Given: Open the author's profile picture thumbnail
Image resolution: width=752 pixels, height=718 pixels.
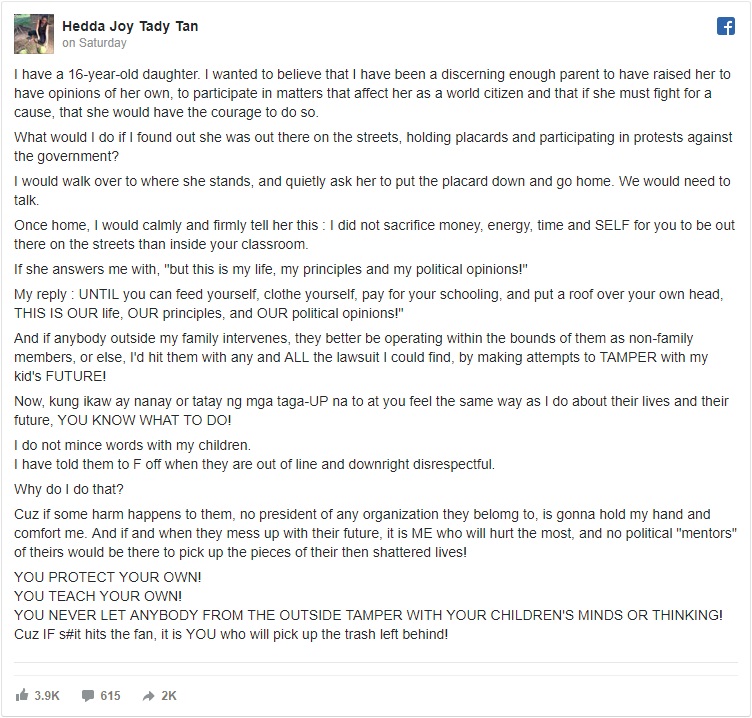Looking at the screenshot, I should coord(33,34).
